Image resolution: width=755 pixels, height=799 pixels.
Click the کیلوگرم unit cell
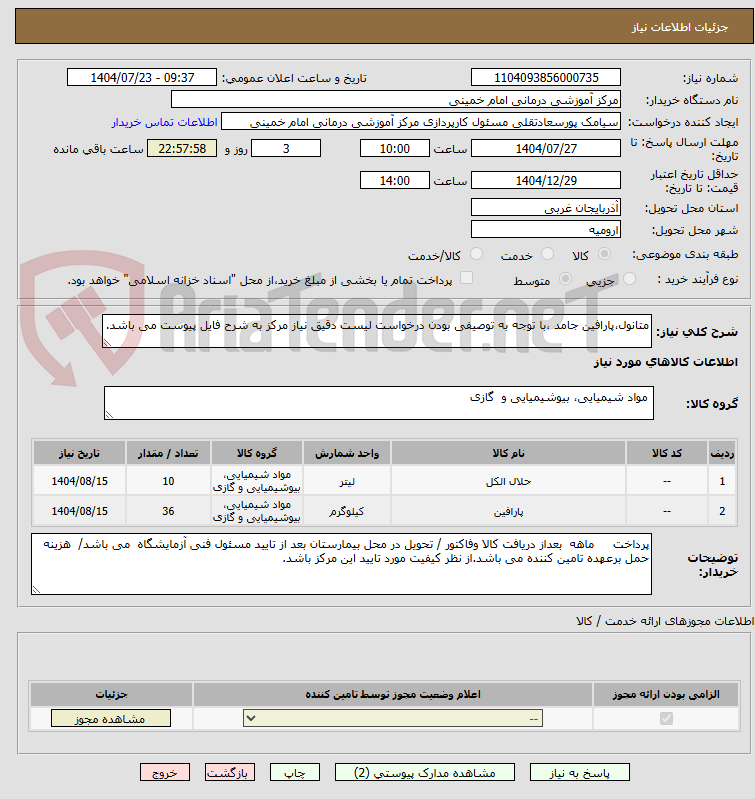tap(346, 511)
